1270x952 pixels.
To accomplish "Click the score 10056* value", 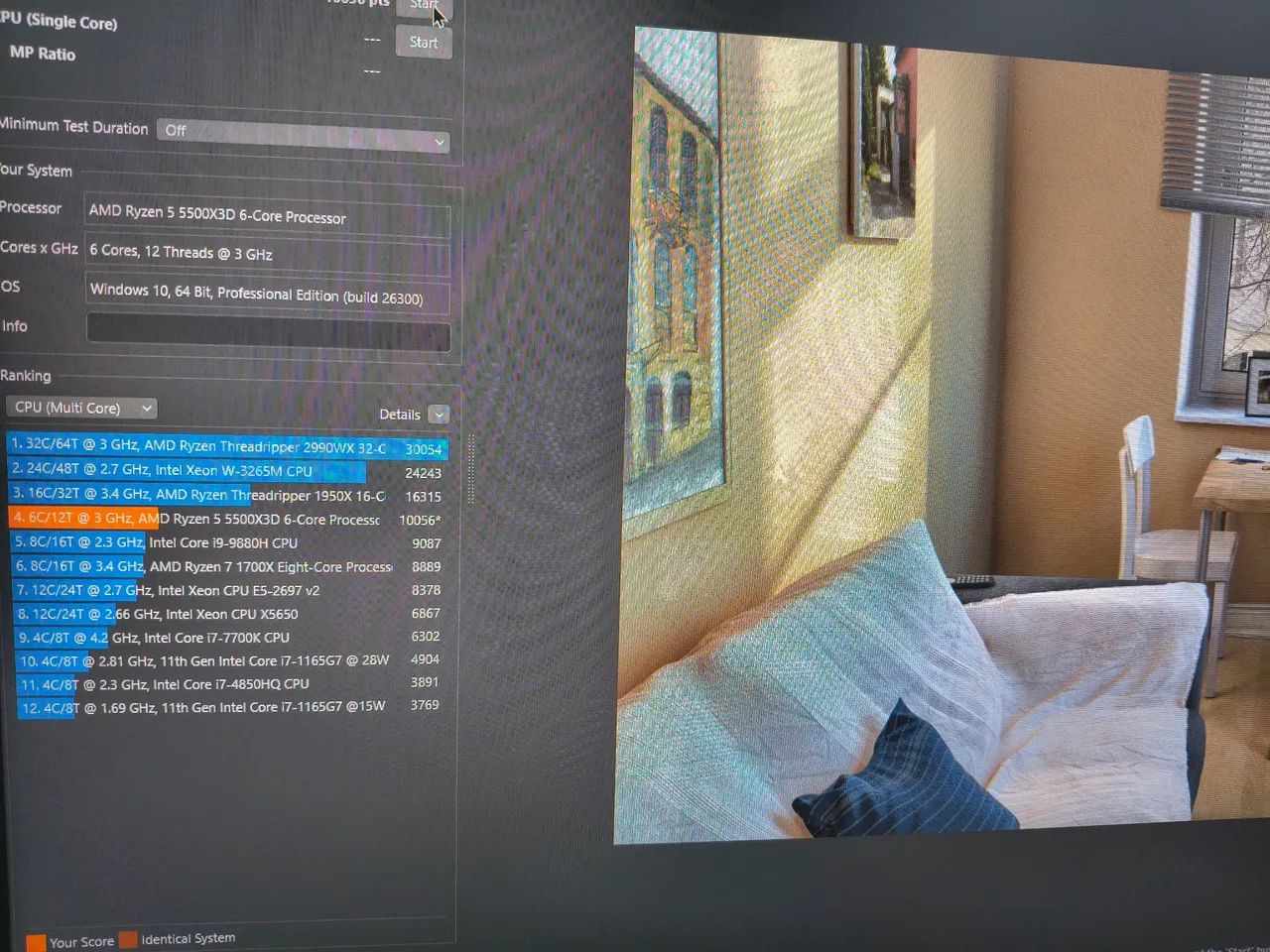I will click(420, 520).
